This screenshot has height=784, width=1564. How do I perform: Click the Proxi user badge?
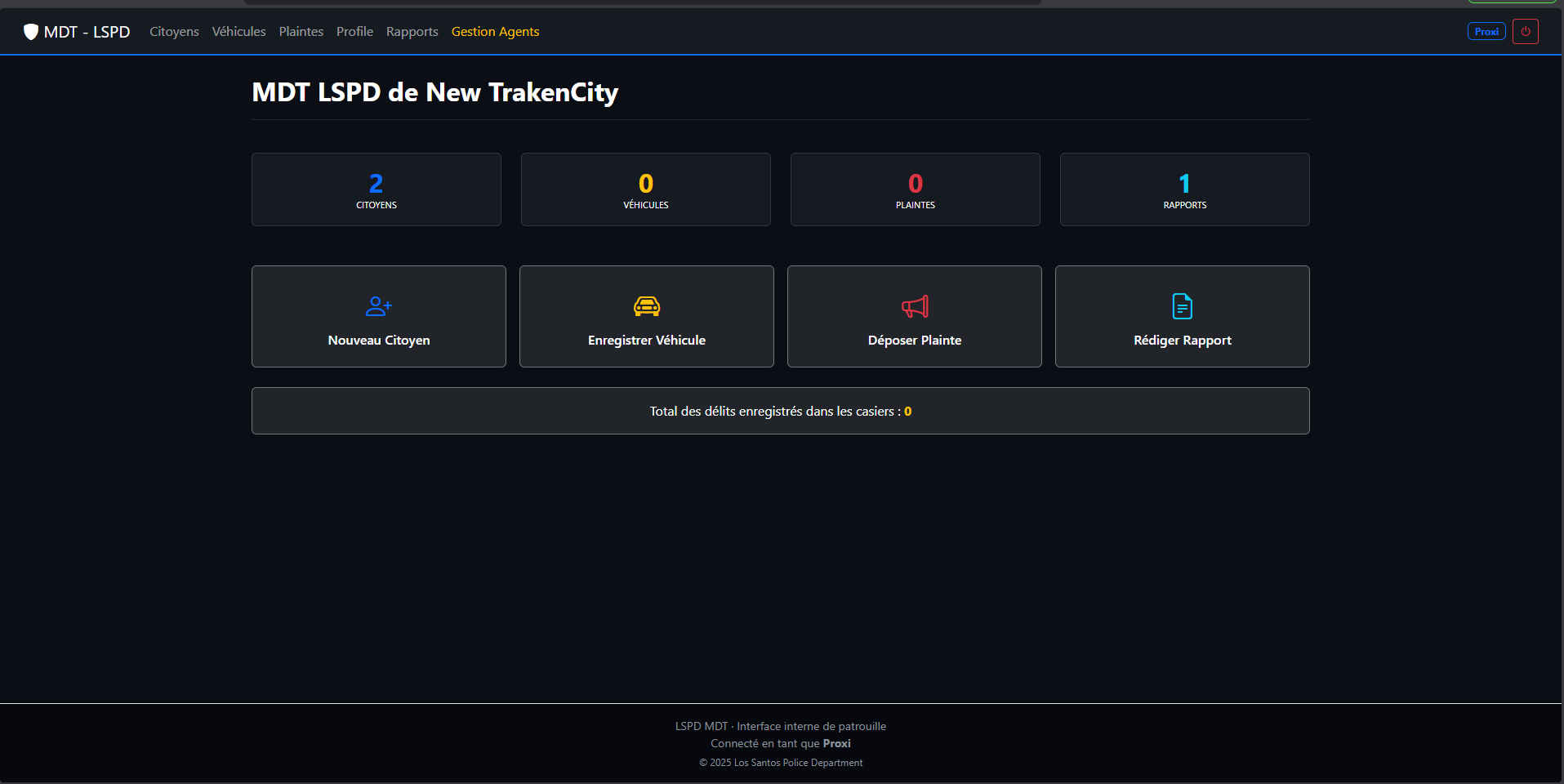coord(1486,32)
